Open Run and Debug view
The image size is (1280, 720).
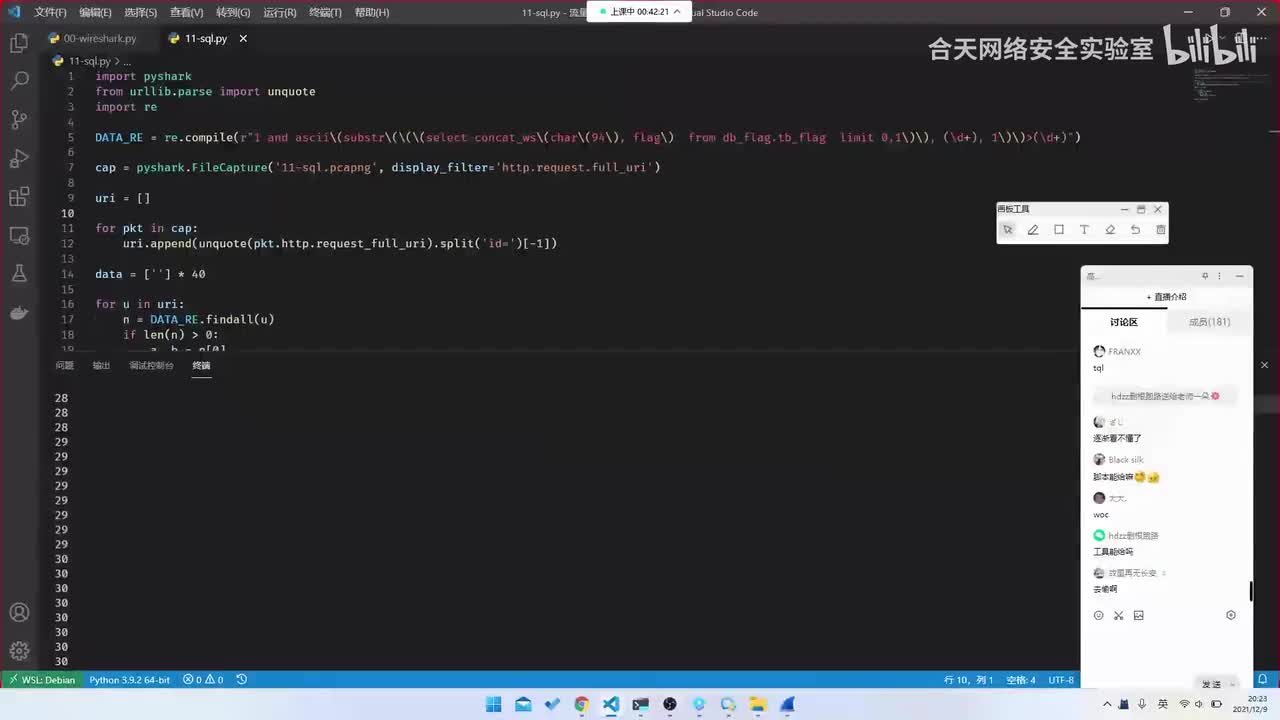[19, 158]
